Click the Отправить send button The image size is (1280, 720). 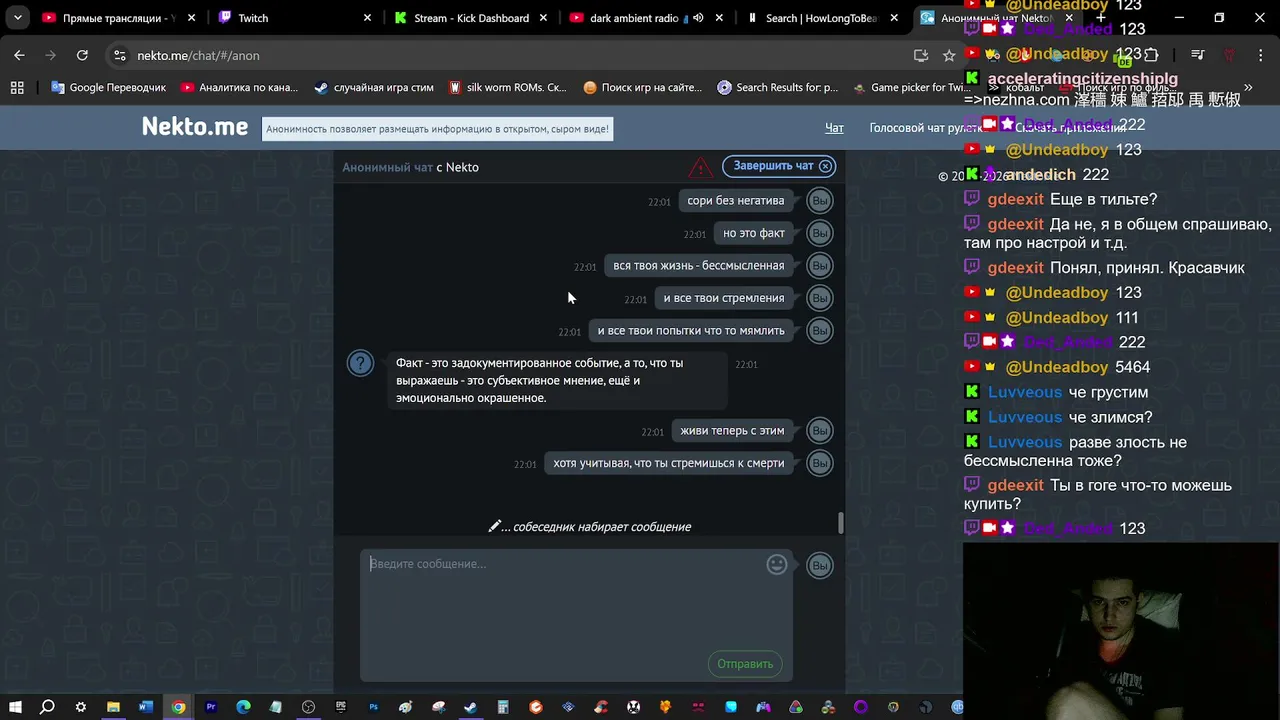[x=745, y=664]
